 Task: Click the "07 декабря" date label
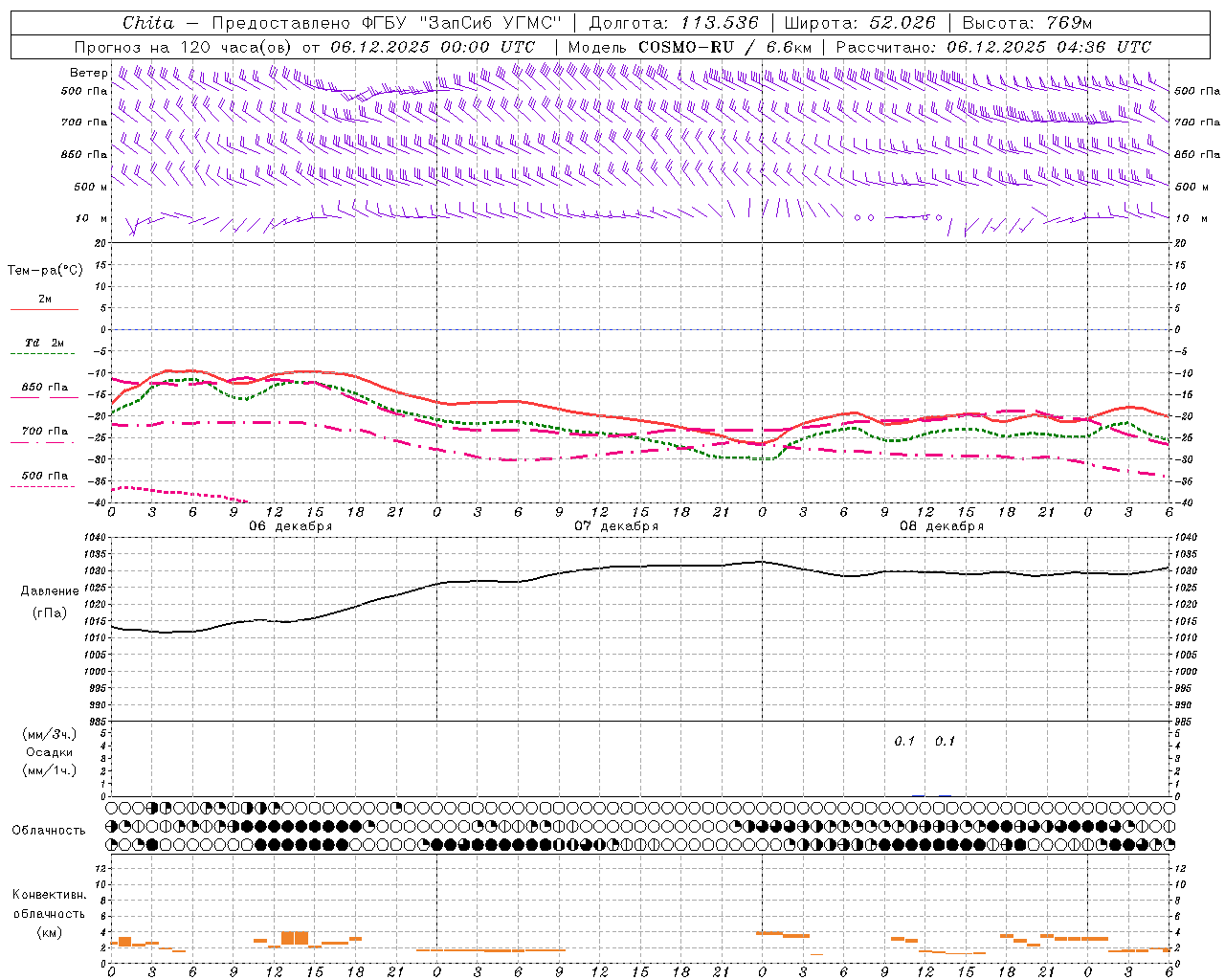click(x=616, y=526)
